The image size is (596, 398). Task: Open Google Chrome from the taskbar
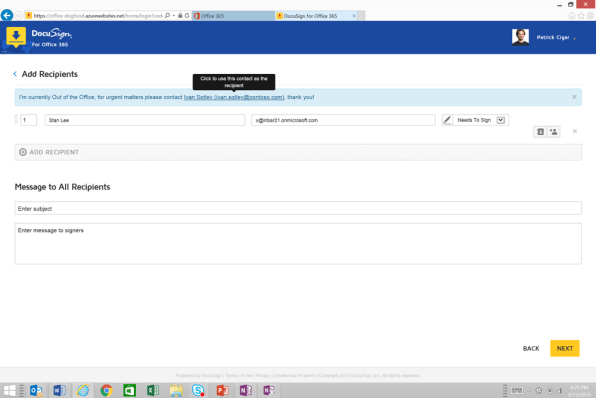[106, 390]
